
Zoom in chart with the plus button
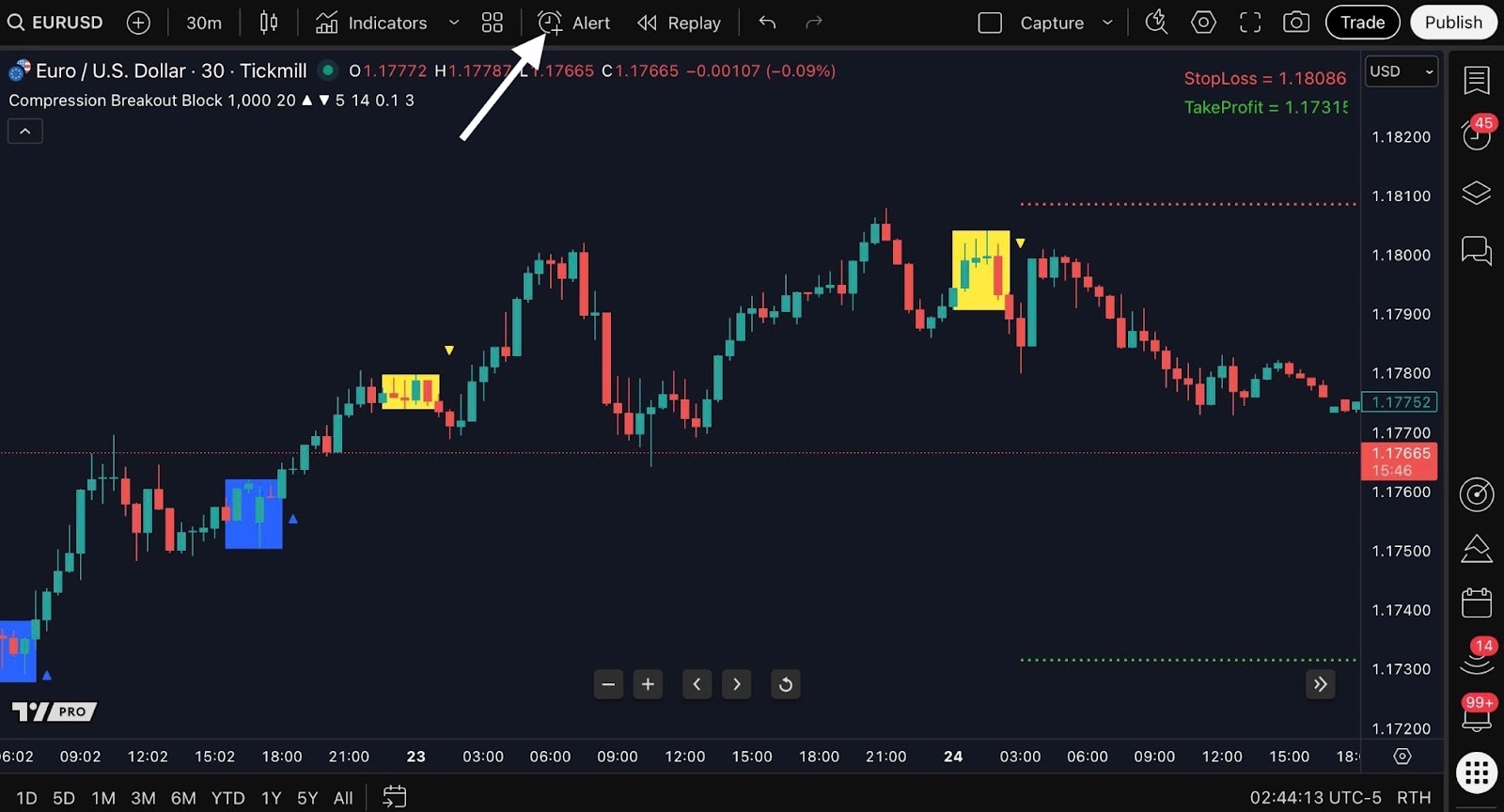click(x=648, y=684)
